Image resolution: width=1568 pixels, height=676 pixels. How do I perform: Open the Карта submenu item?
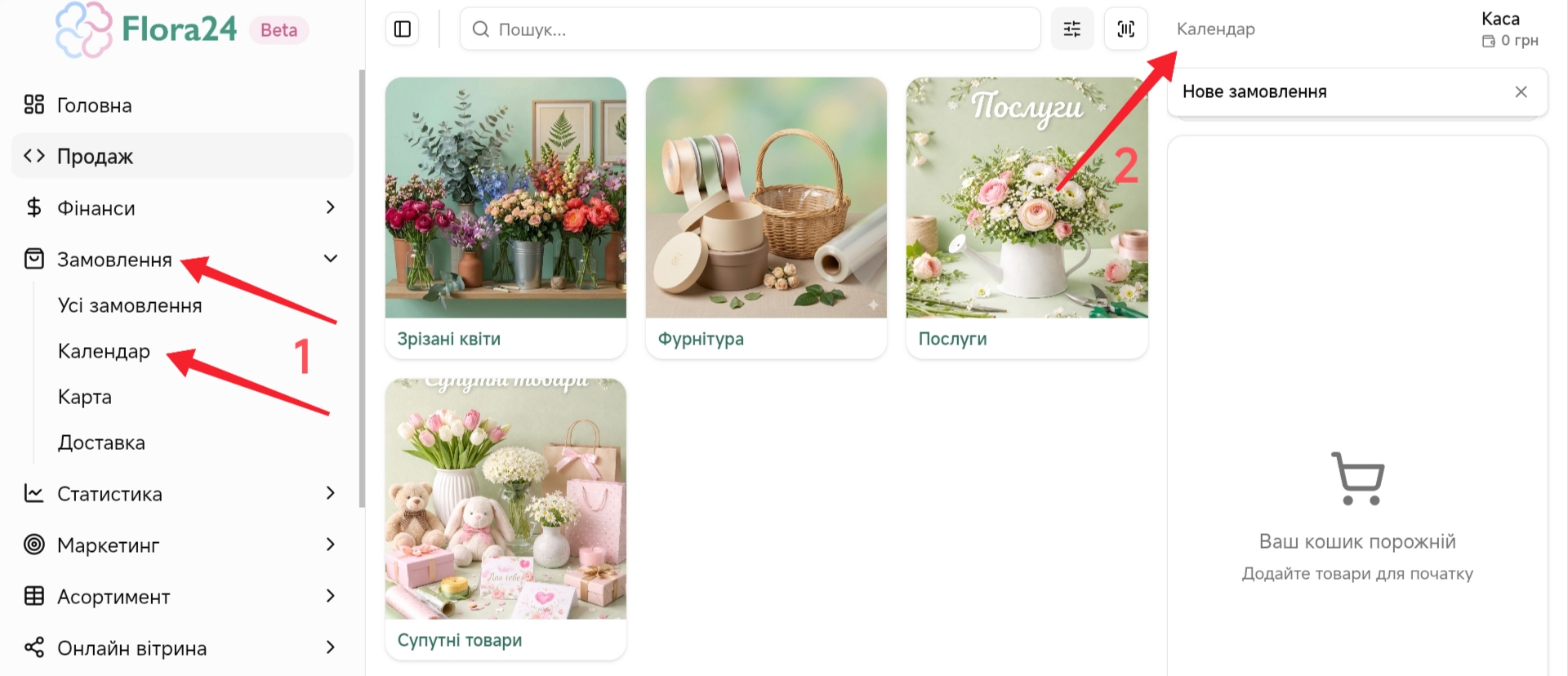[85, 397]
